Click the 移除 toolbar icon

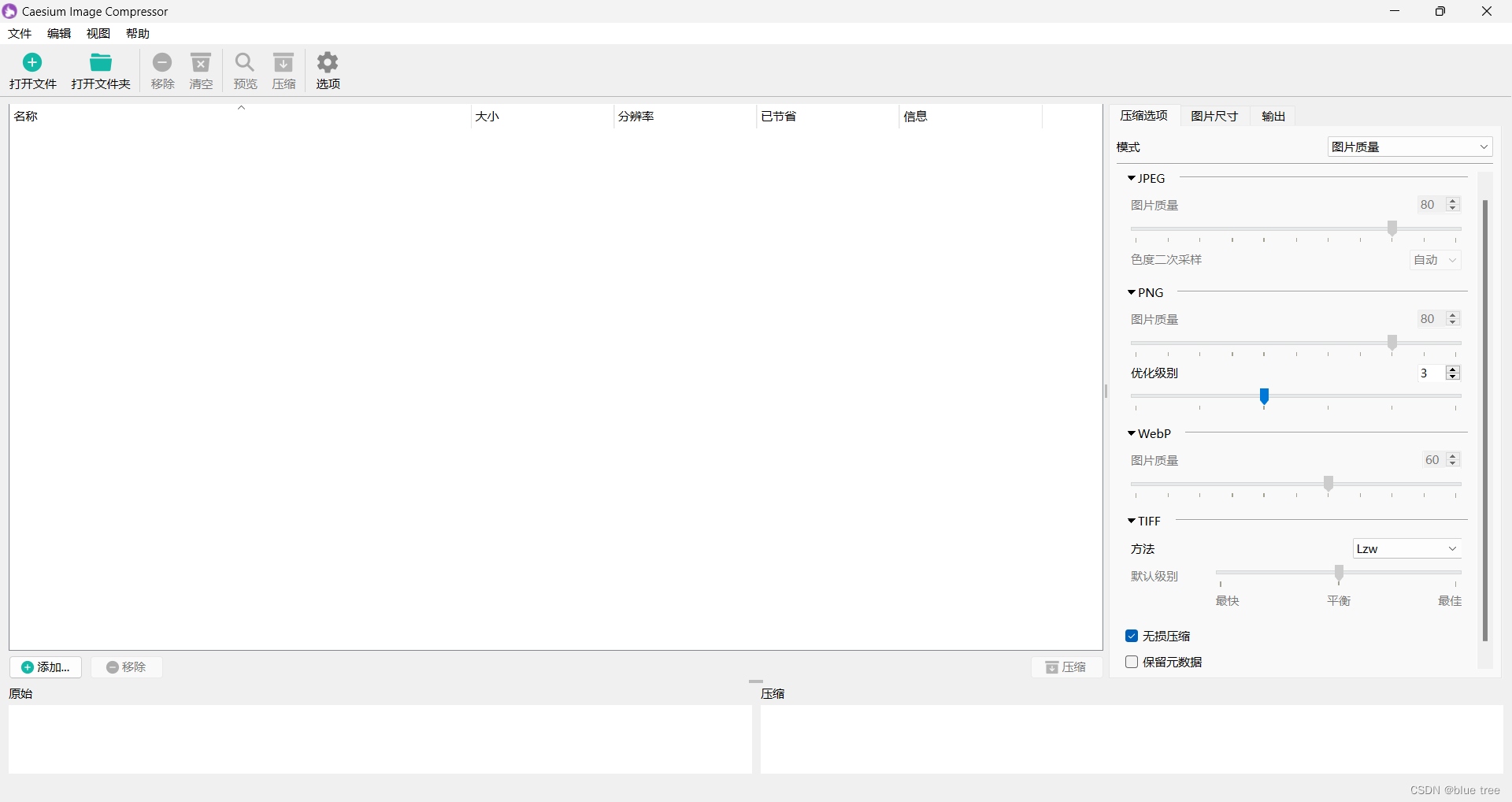(x=162, y=62)
